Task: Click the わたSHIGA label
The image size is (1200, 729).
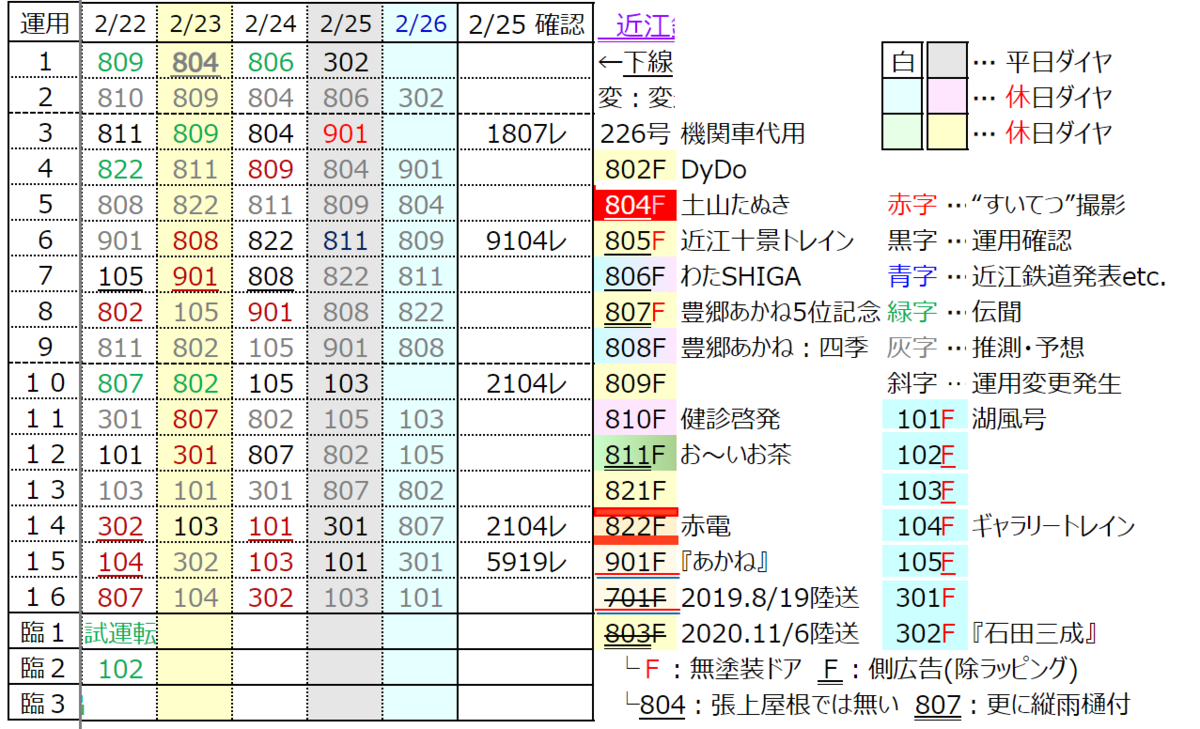Action: 741,277
